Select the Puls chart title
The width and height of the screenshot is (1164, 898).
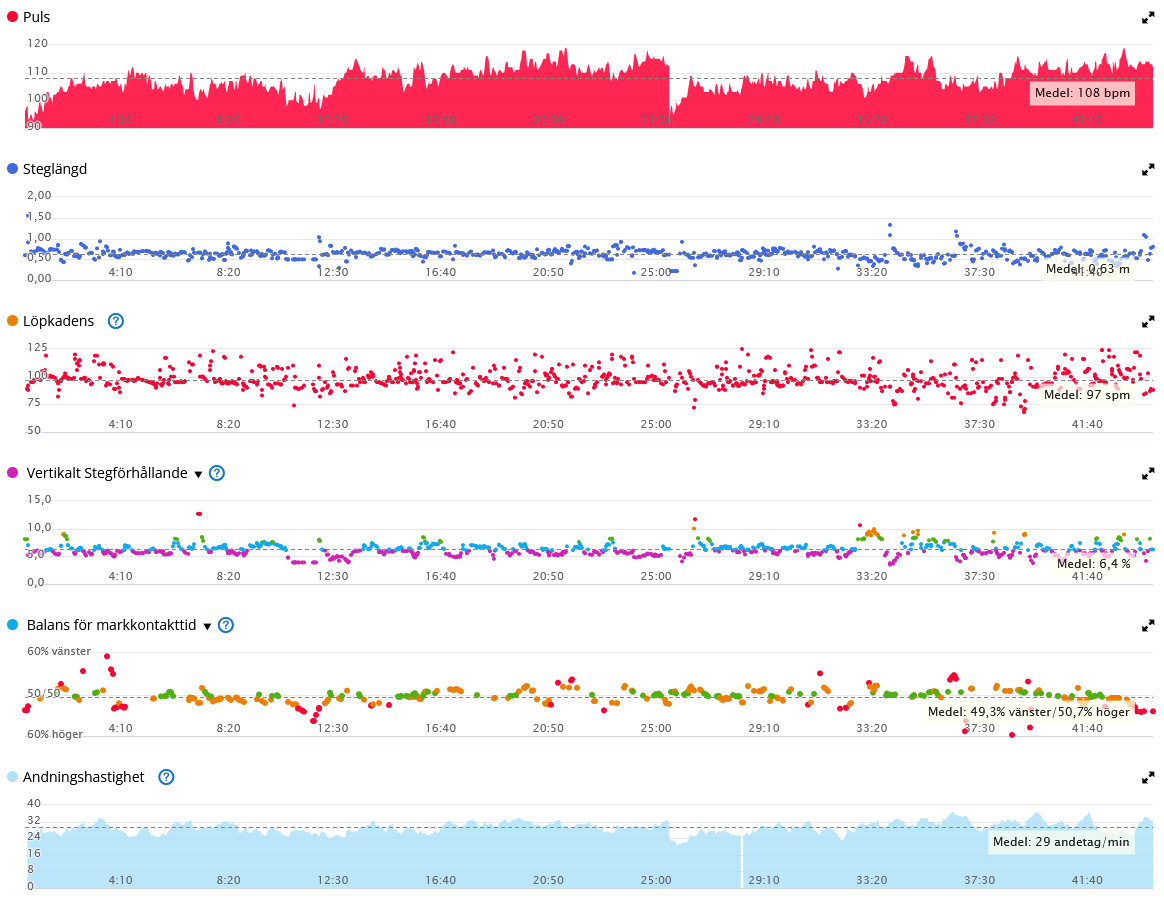[36, 17]
